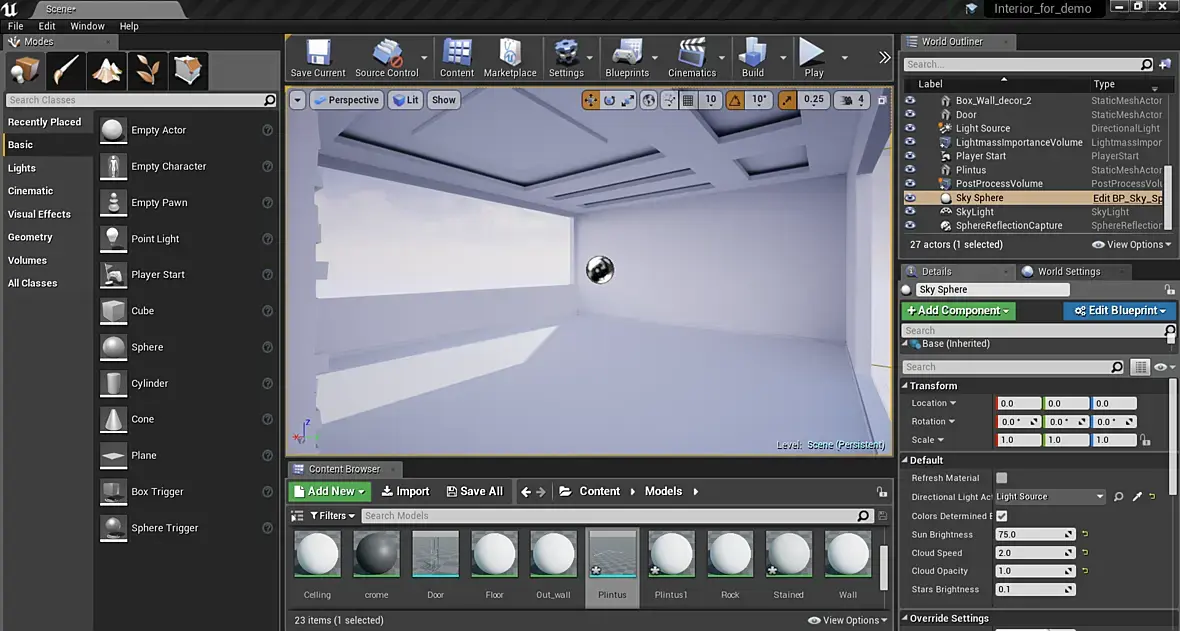Click Save All in Content Browser

475,491
